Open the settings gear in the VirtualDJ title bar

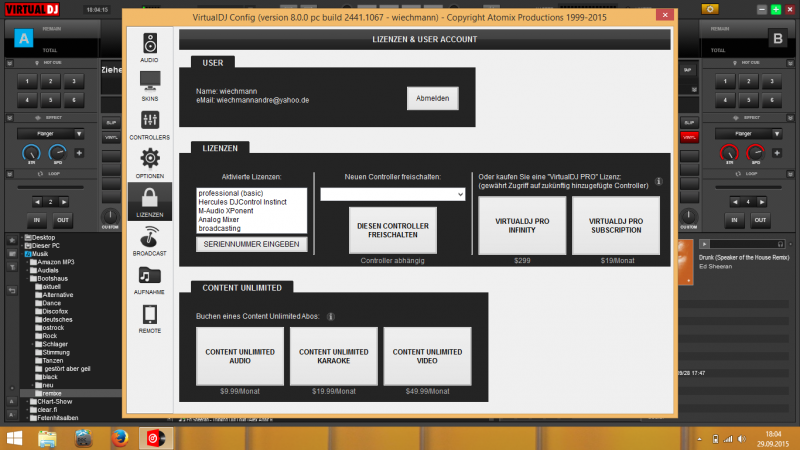coord(710,9)
